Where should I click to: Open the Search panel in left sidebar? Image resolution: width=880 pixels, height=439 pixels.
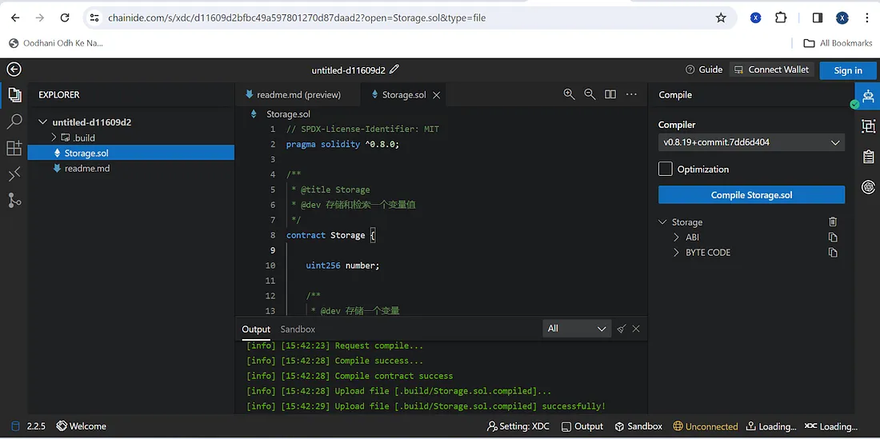click(x=14, y=121)
